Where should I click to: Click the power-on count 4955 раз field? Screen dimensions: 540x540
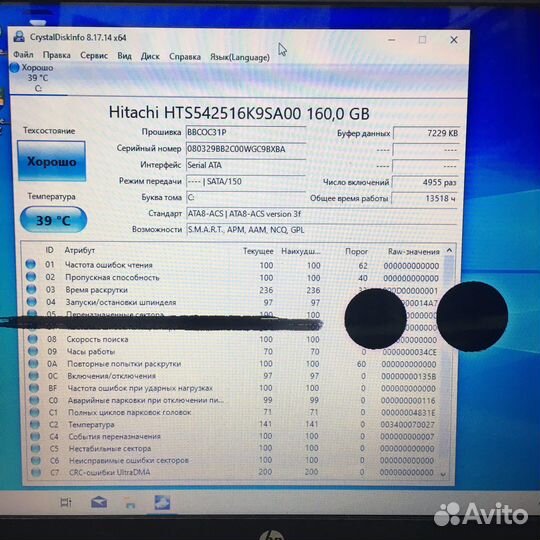(425, 182)
